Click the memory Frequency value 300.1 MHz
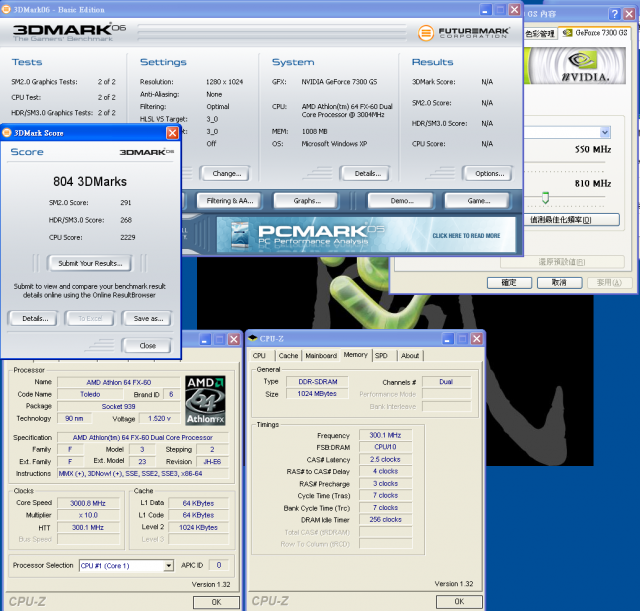The width and height of the screenshot is (640, 611). pyautogui.click(x=385, y=435)
